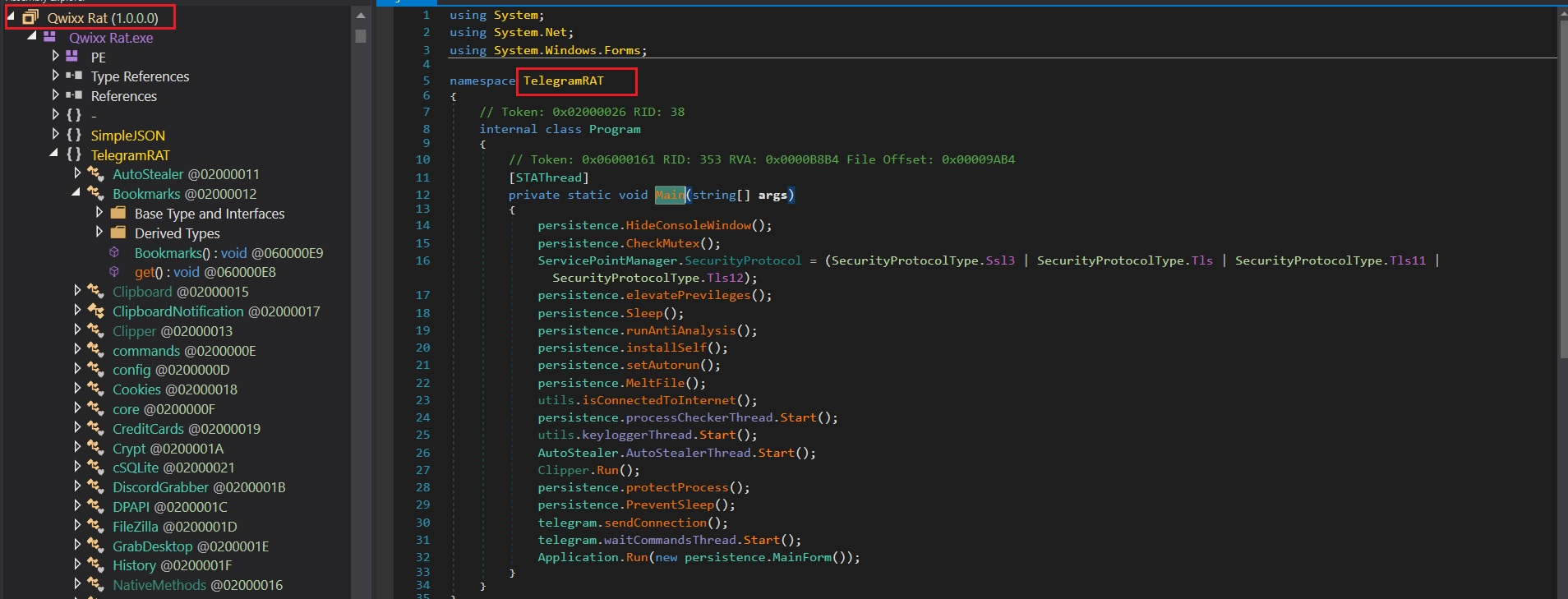Expand the AutoStealer class node

77,173
